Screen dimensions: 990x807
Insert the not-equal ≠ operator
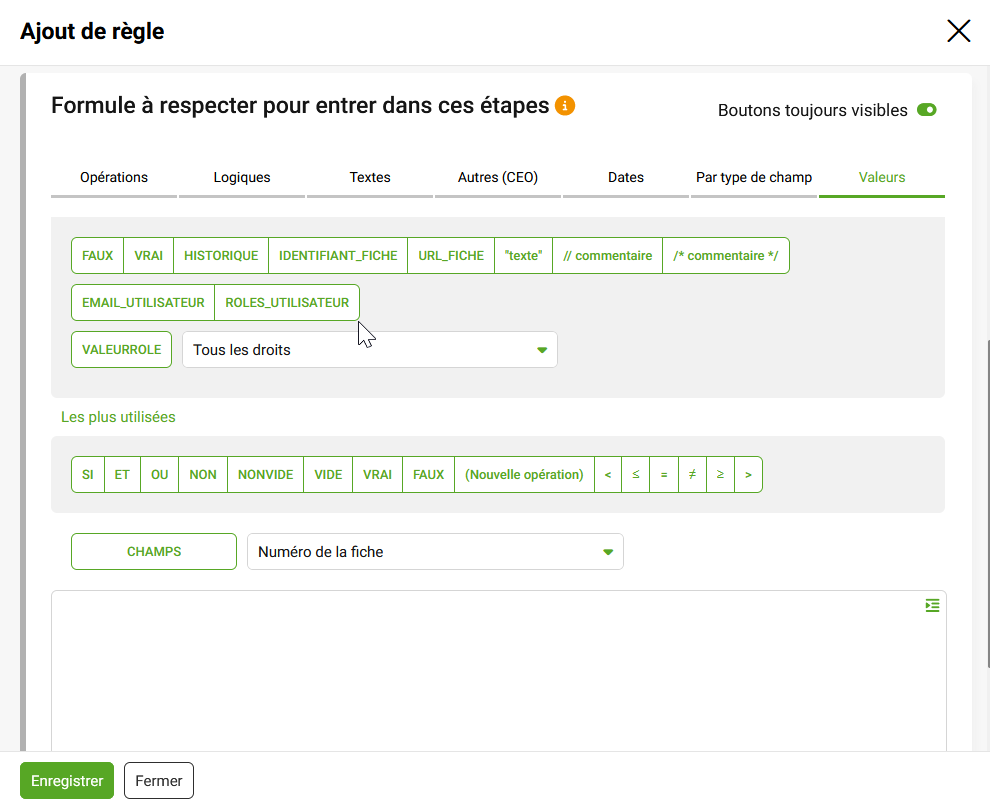pyautogui.click(x=693, y=475)
